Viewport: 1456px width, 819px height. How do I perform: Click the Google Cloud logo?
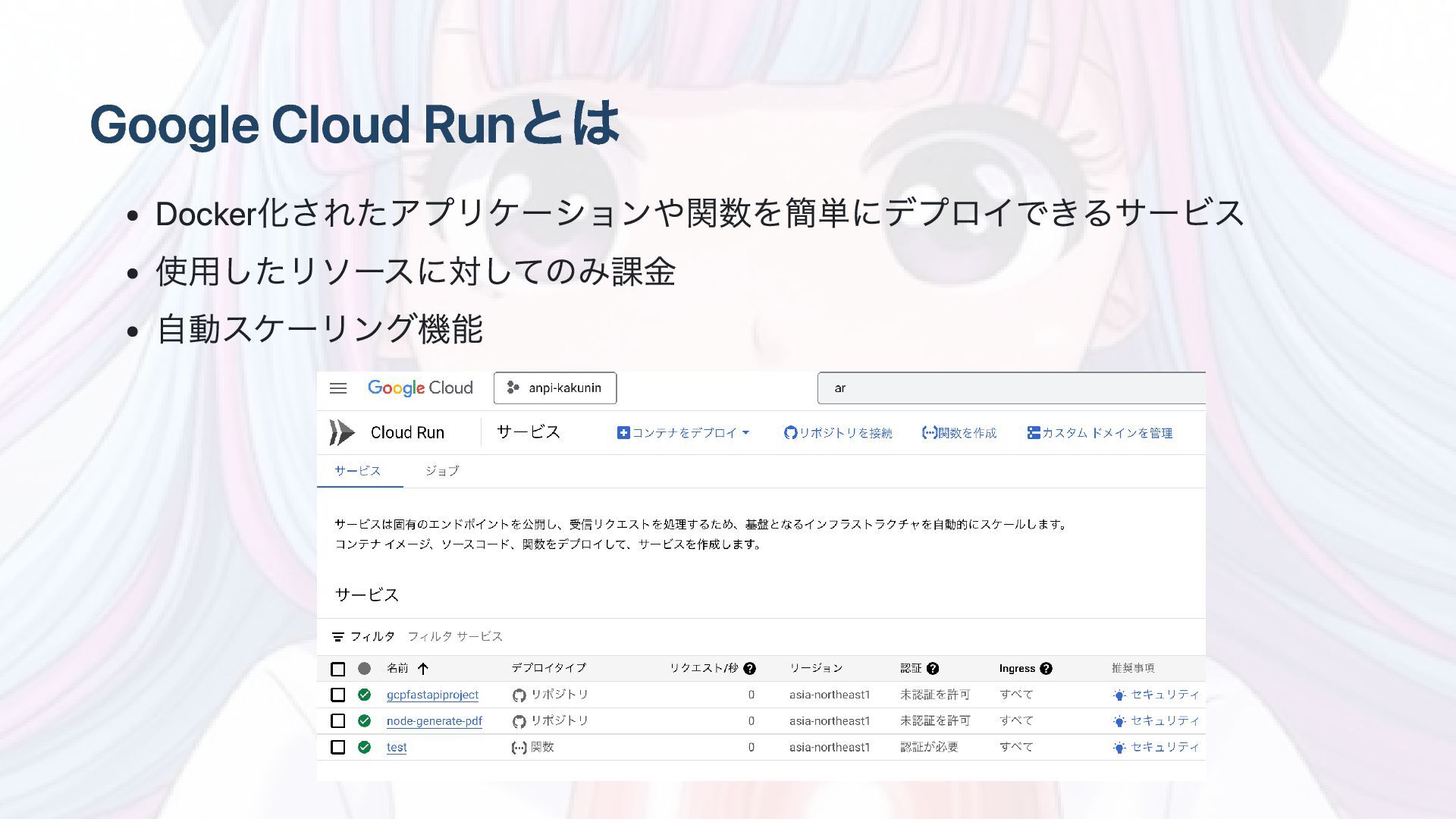[x=420, y=388]
